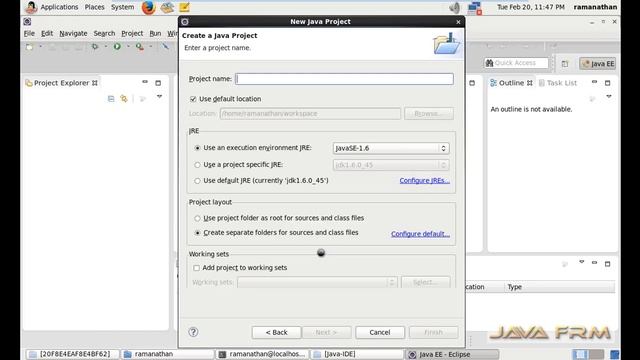Minimize the Project Explorer view
The image size is (640, 360).
coord(145,82)
